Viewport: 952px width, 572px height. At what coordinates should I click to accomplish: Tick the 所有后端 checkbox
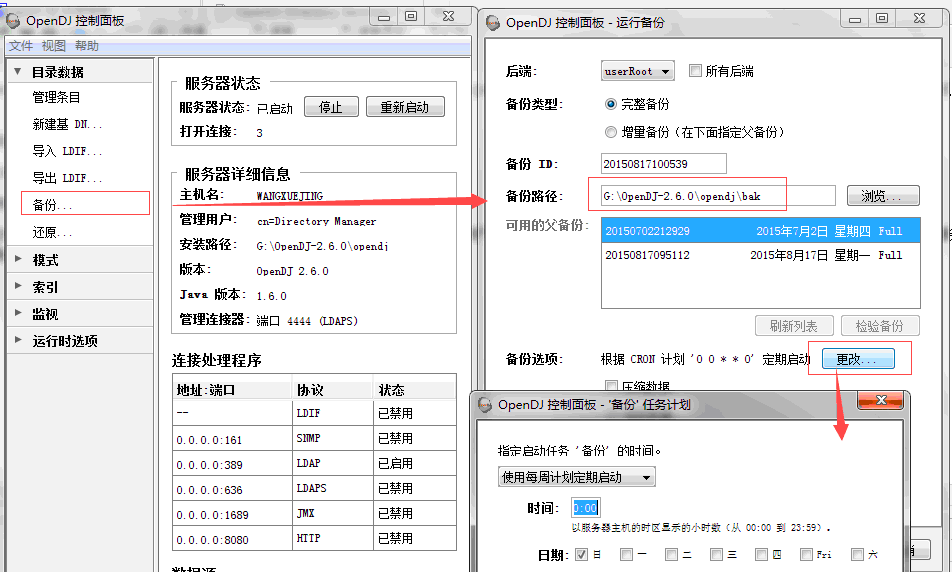point(695,70)
